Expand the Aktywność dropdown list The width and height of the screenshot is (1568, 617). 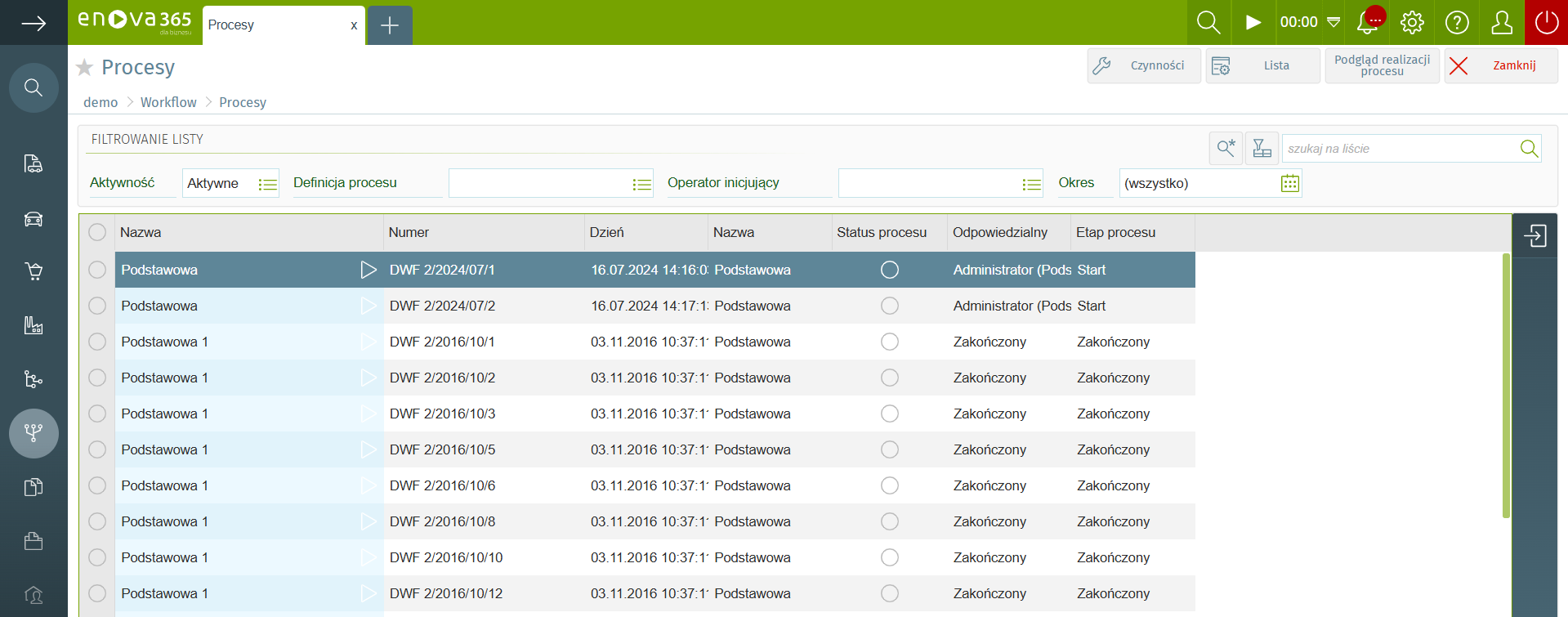pos(267,184)
